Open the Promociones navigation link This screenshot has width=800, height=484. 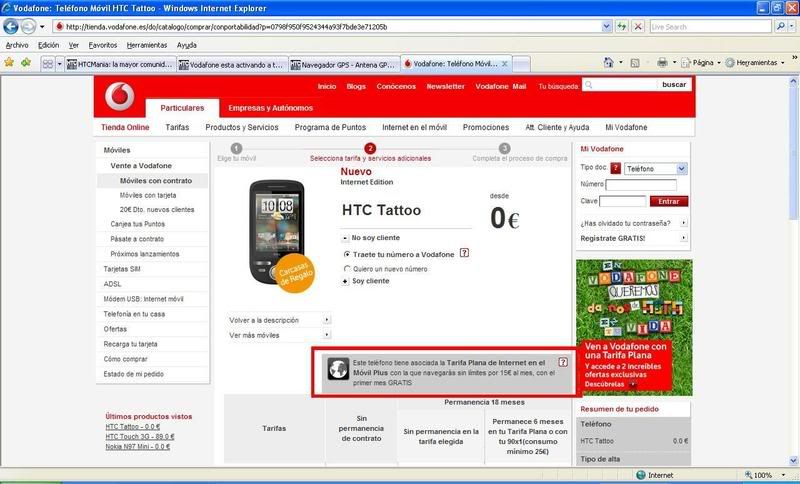(x=486, y=128)
